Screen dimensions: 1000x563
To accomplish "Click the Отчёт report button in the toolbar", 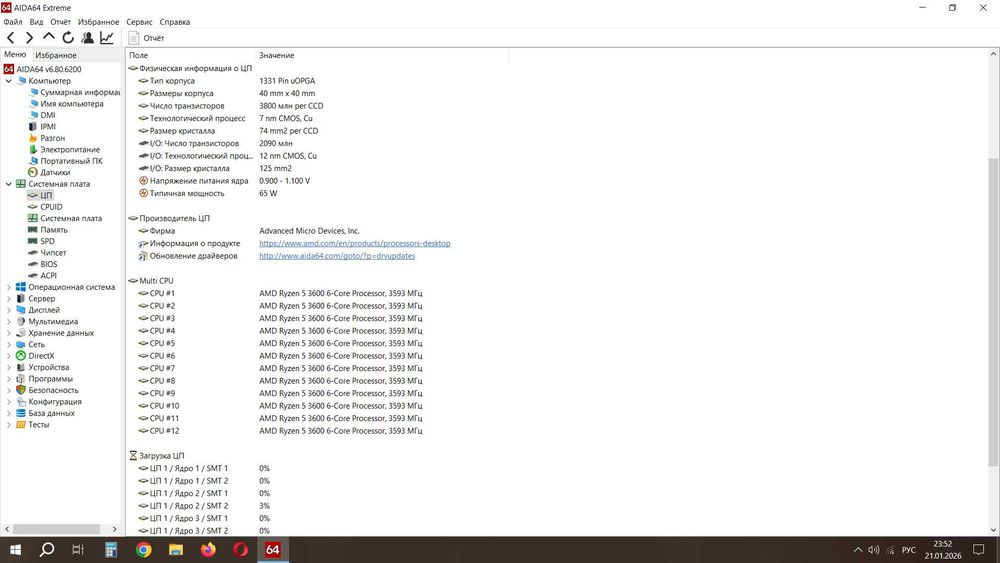I will point(147,38).
